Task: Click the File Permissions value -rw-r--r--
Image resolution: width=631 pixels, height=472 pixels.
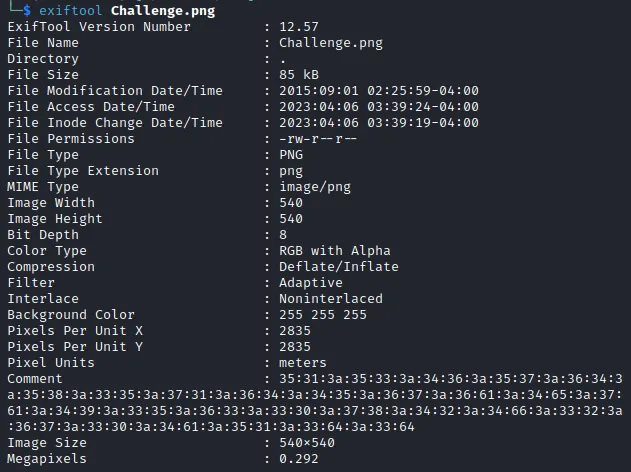Action: (x=318, y=139)
